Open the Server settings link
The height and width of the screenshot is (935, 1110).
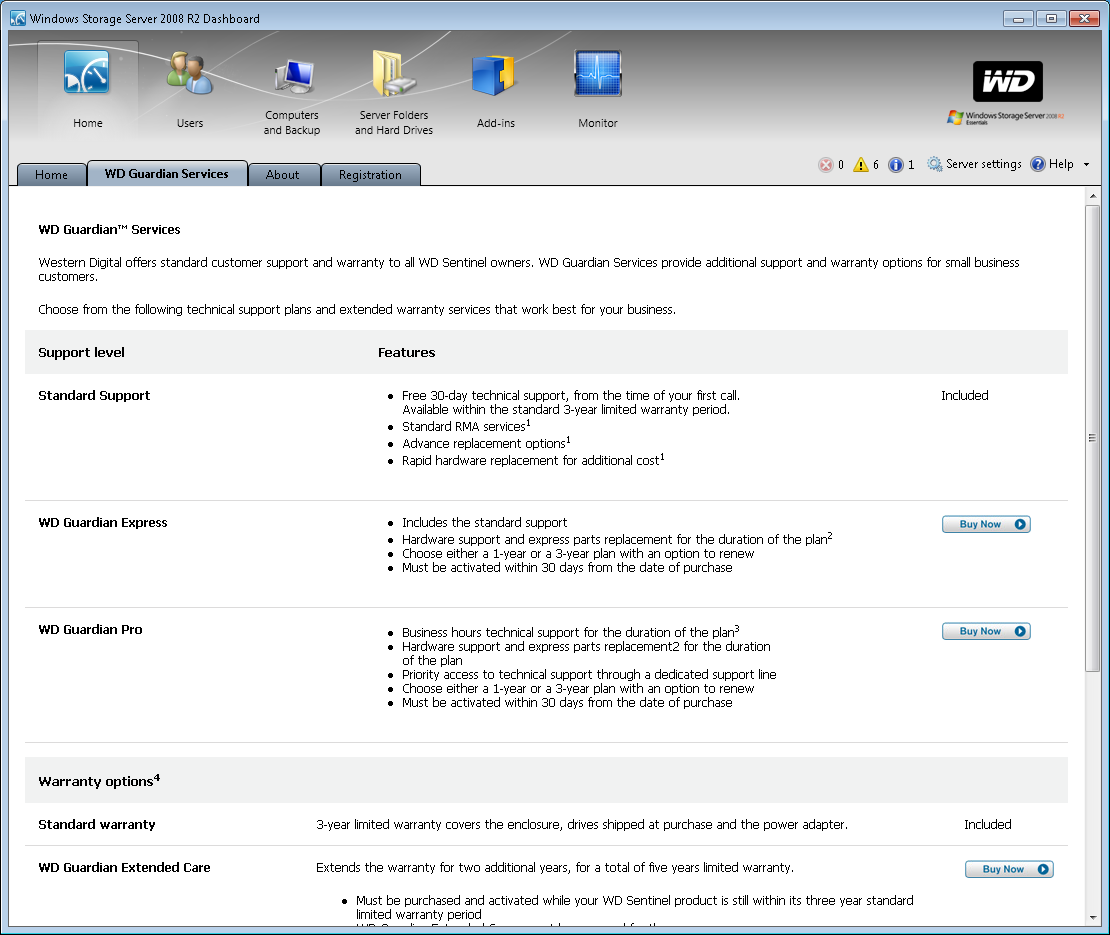pyautogui.click(x=983, y=164)
